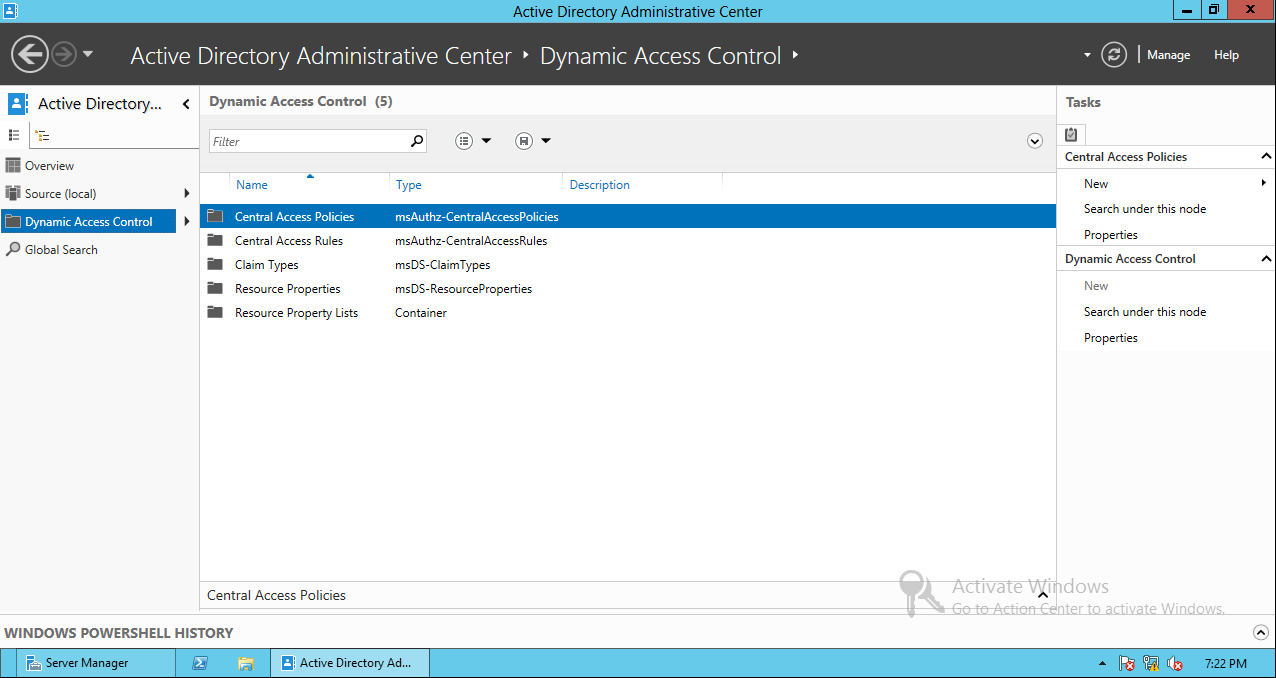Click the Add Tasks clipboard icon

pos(1070,133)
